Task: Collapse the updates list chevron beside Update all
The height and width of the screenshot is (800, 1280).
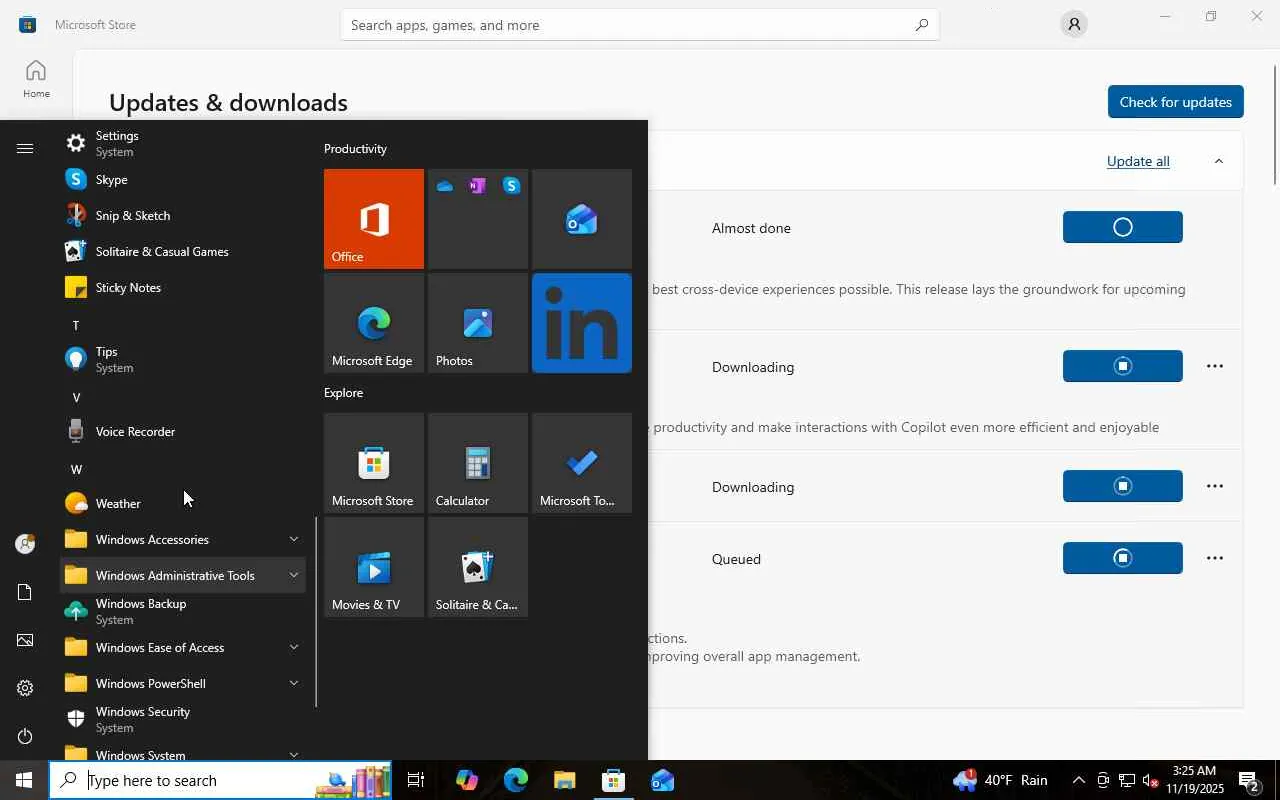Action: pos(1218,161)
